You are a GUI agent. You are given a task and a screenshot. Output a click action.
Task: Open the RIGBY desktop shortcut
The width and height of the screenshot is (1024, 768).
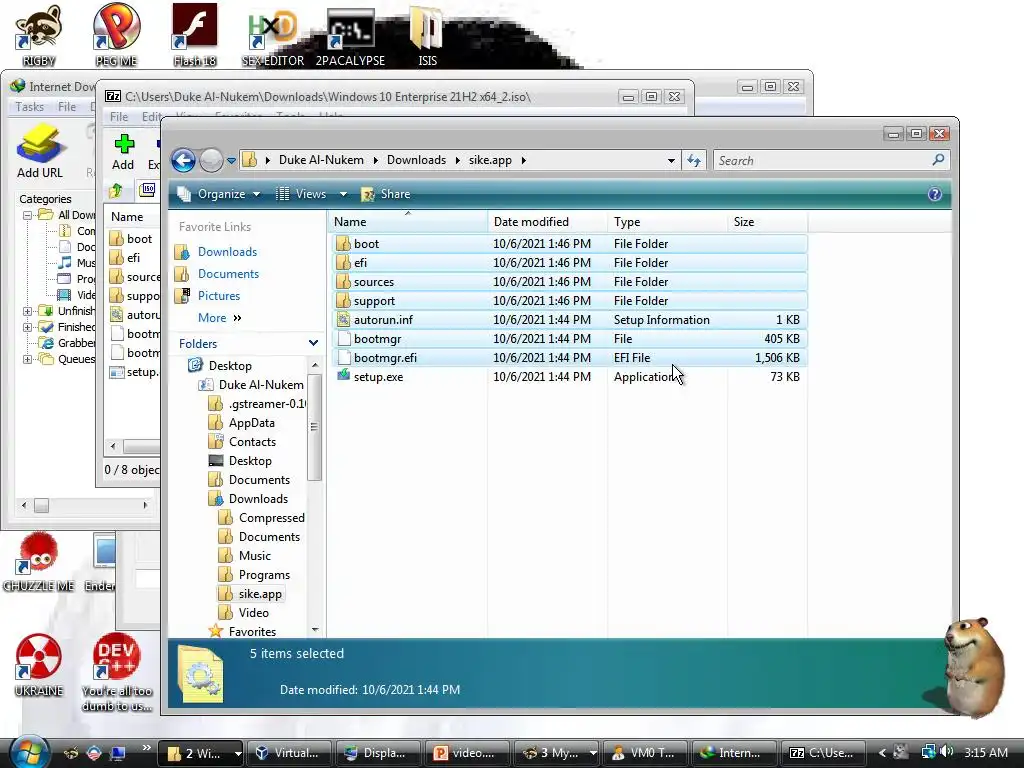pyautogui.click(x=39, y=33)
